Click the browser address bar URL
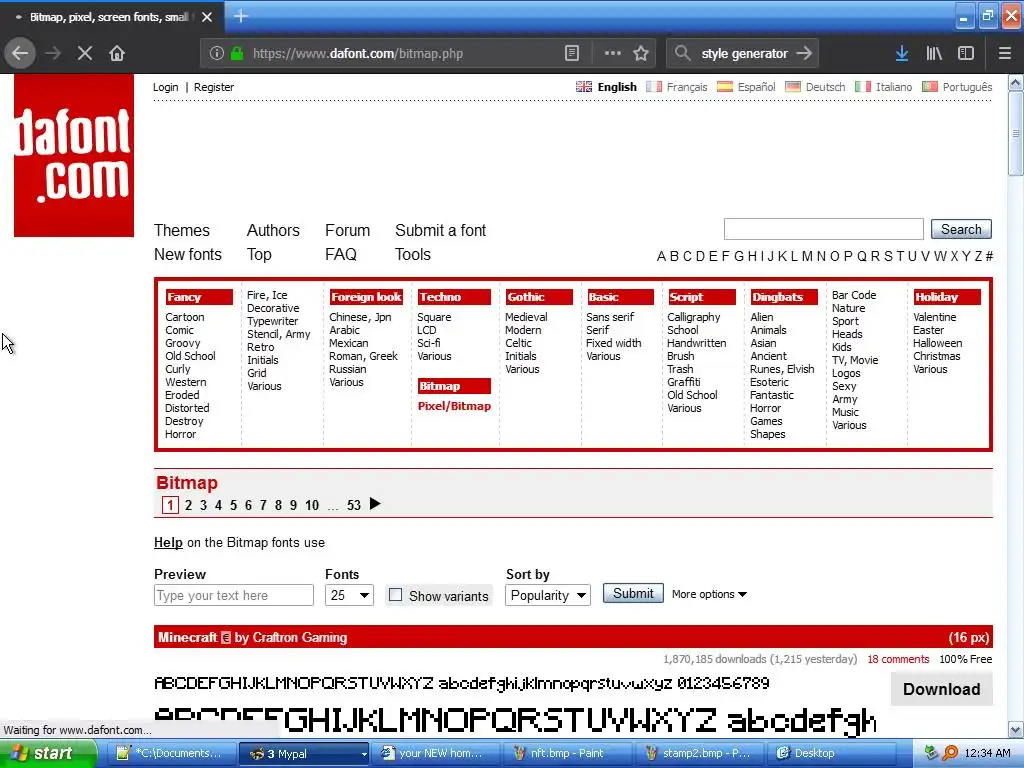The image size is (1024, 768). [x=358, y=54]
